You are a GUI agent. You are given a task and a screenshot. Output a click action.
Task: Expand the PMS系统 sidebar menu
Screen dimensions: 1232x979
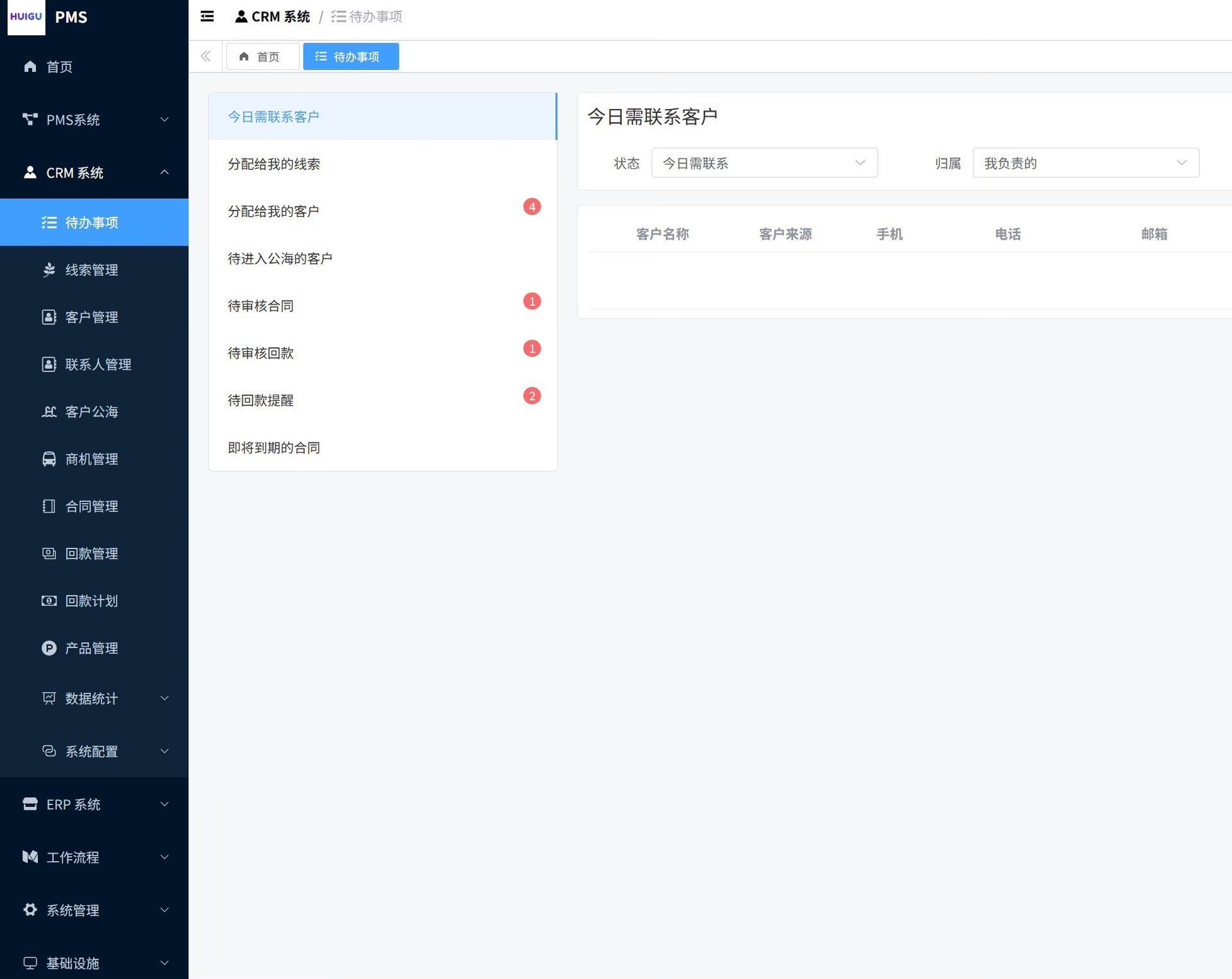[94, 120]
